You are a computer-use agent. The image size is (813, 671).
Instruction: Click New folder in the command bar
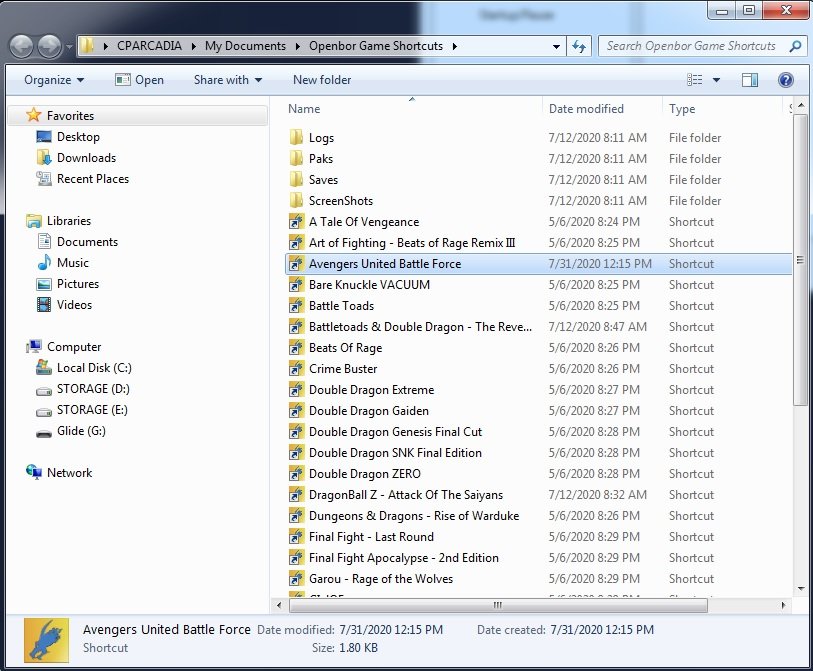(322, 80)
